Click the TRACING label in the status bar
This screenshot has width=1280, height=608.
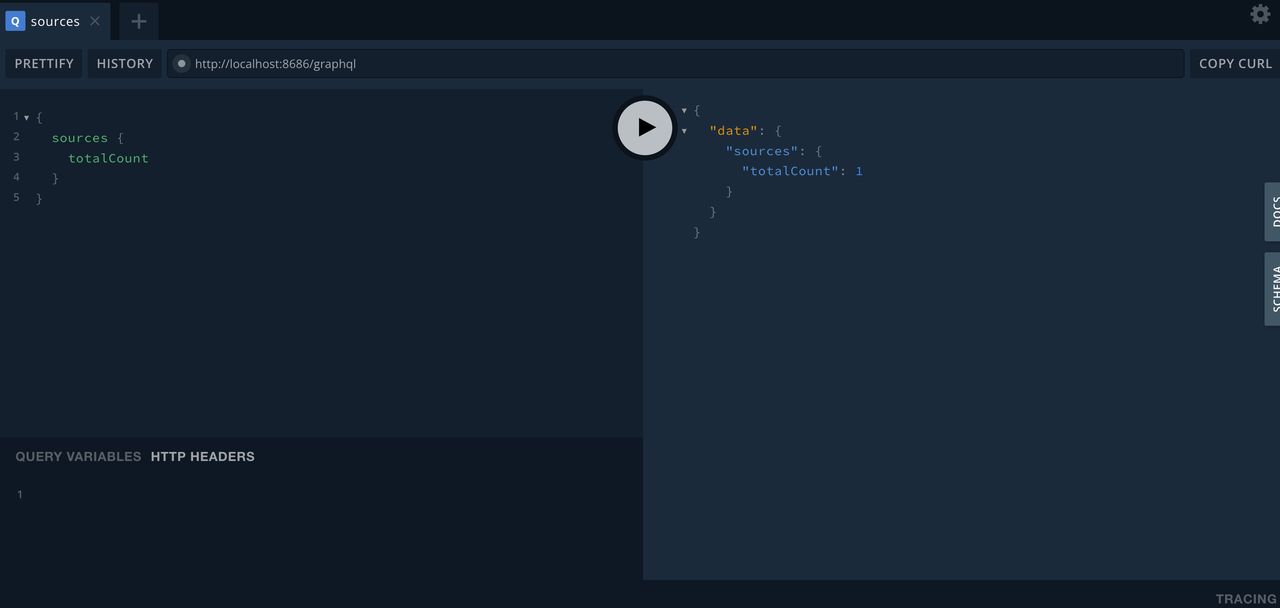[1244, 598]
